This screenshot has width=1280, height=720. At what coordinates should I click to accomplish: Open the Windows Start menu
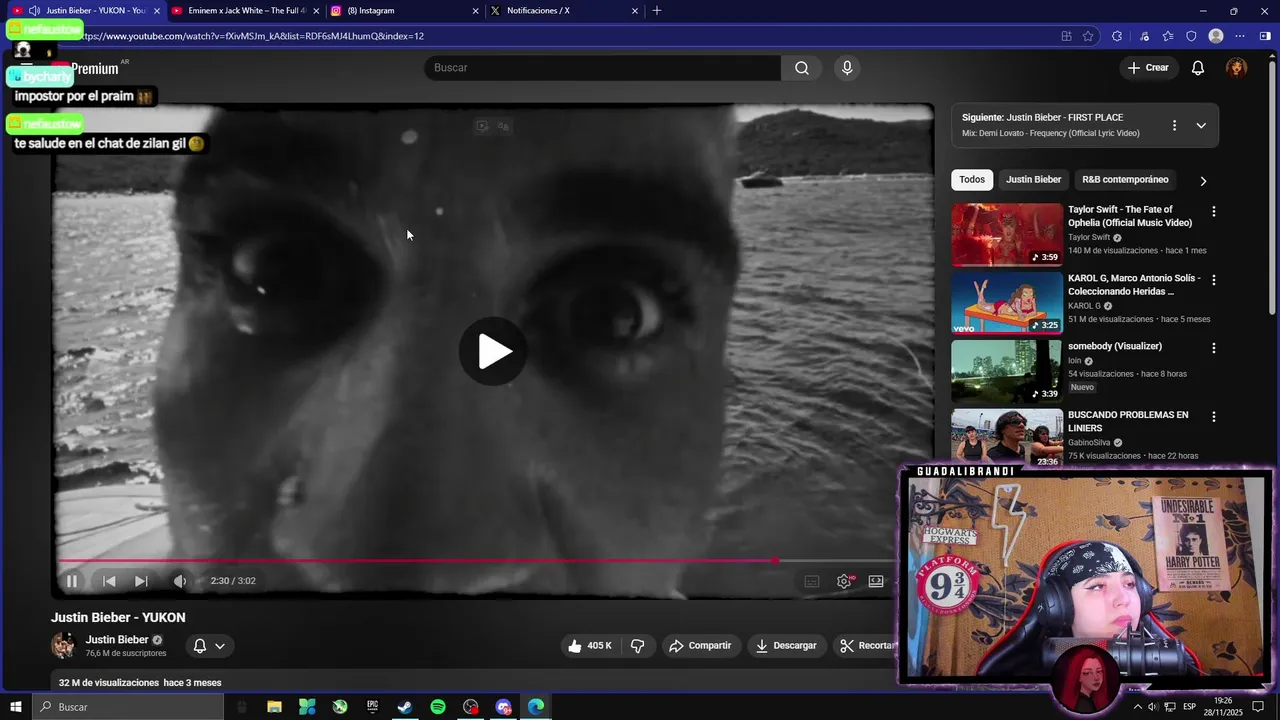[16, 707]
